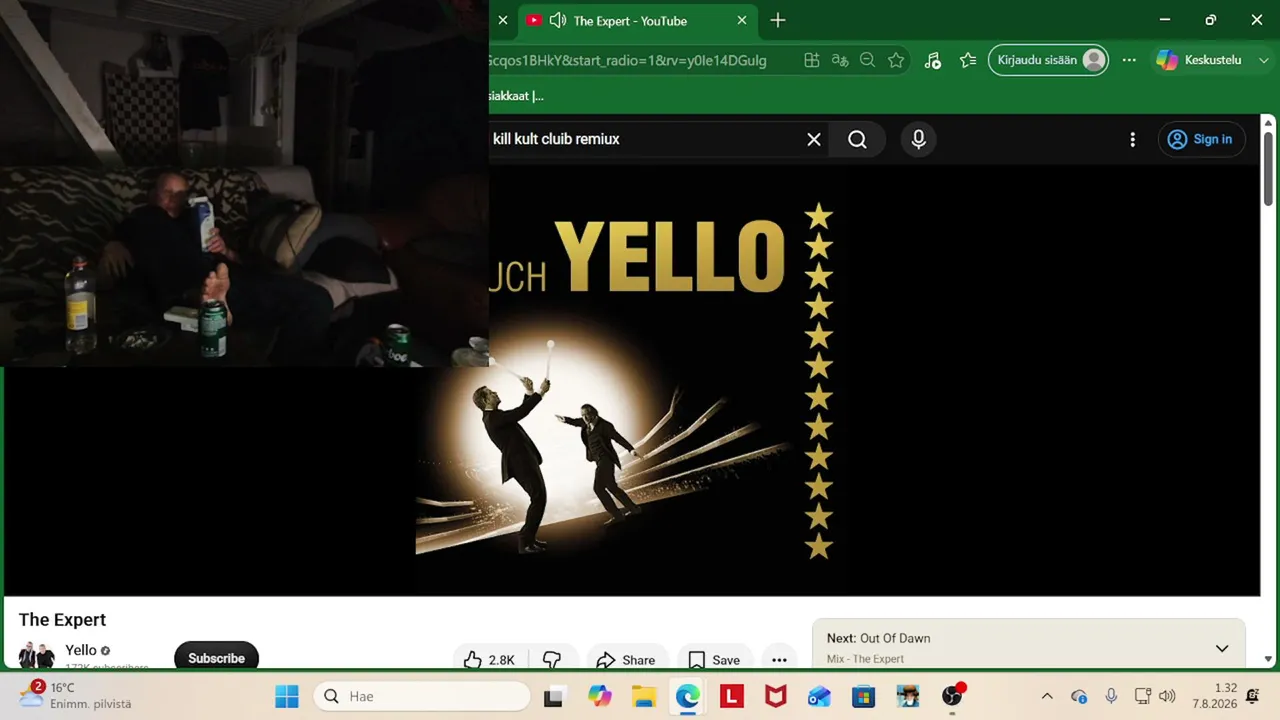1280x720 pixels.
Task: Share The Expert video
Action: click(x=625, y=660)
